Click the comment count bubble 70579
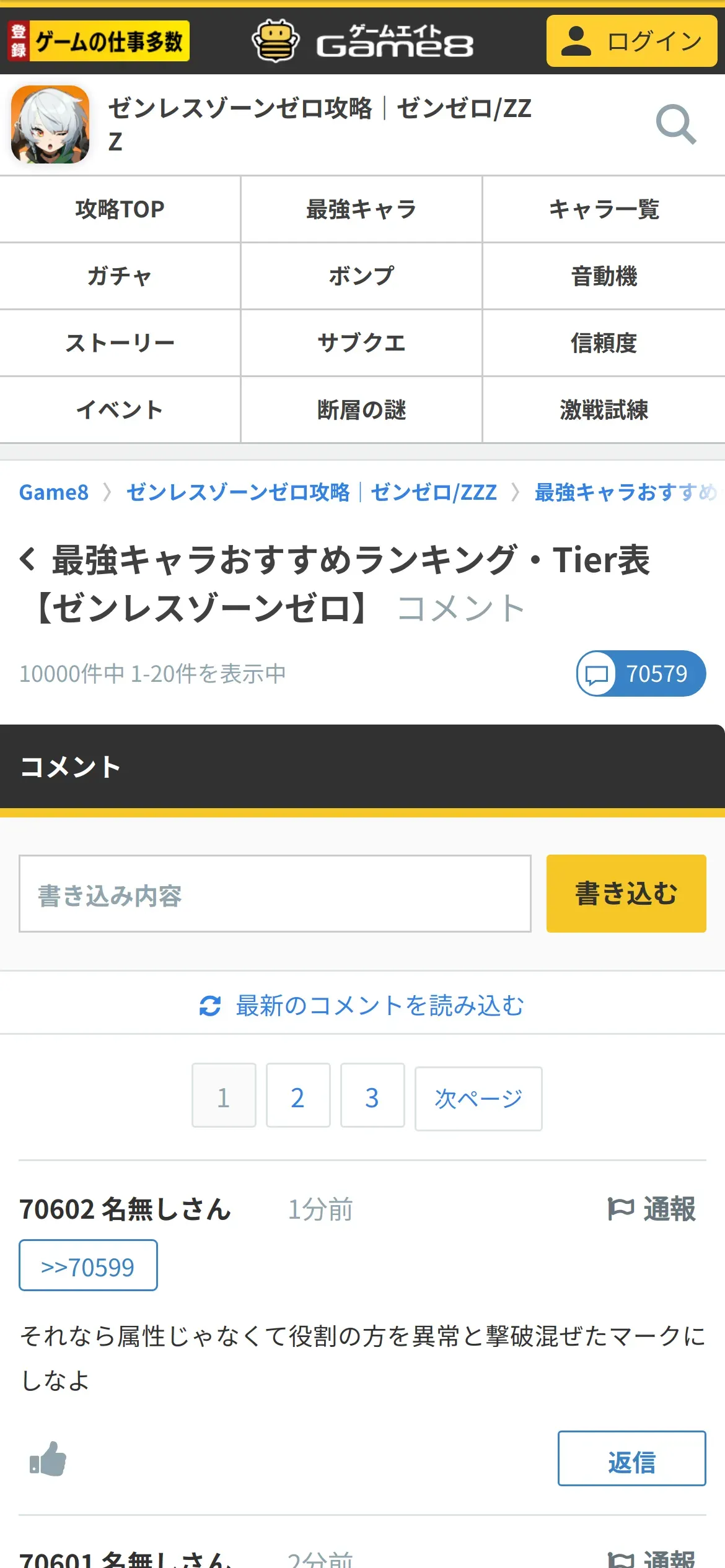Image resolution: width=725 pixels, height=1568 pixels. tap(641, 673)
